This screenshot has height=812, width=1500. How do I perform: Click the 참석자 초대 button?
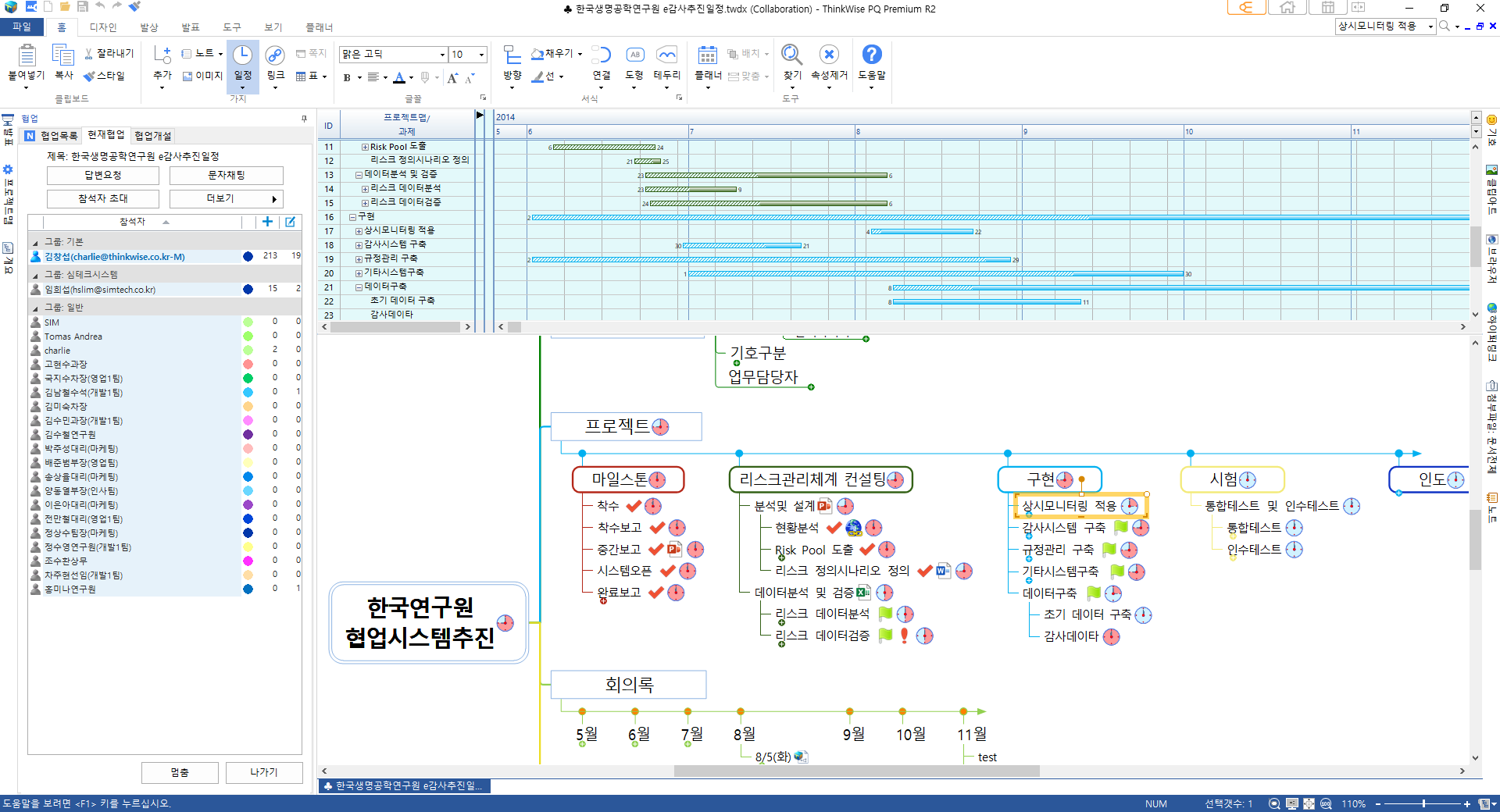point(103,199)
